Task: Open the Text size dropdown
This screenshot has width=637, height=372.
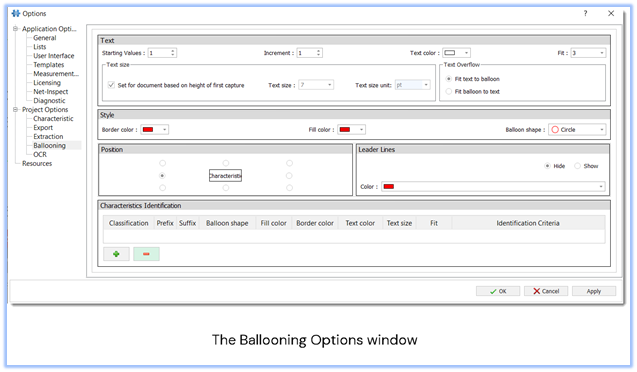Action: [316, 85]
